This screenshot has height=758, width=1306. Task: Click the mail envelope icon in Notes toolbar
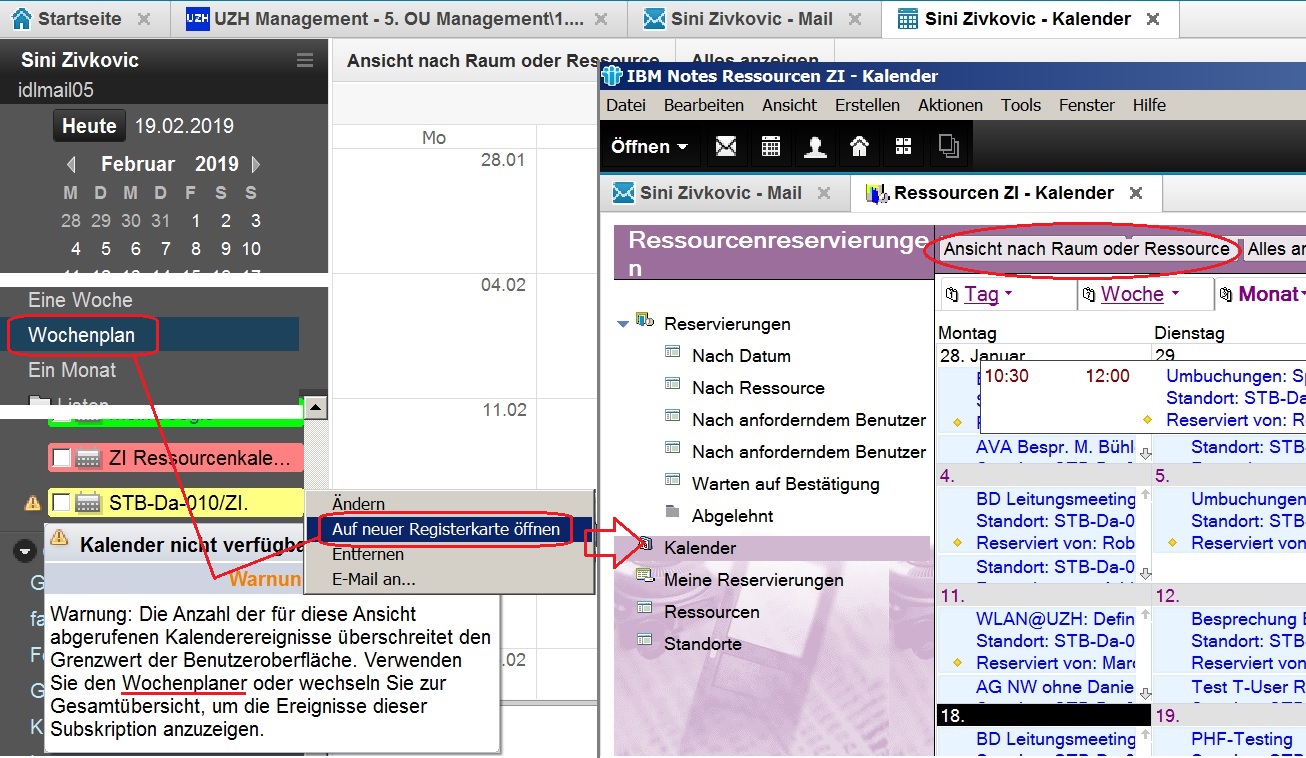726,147
